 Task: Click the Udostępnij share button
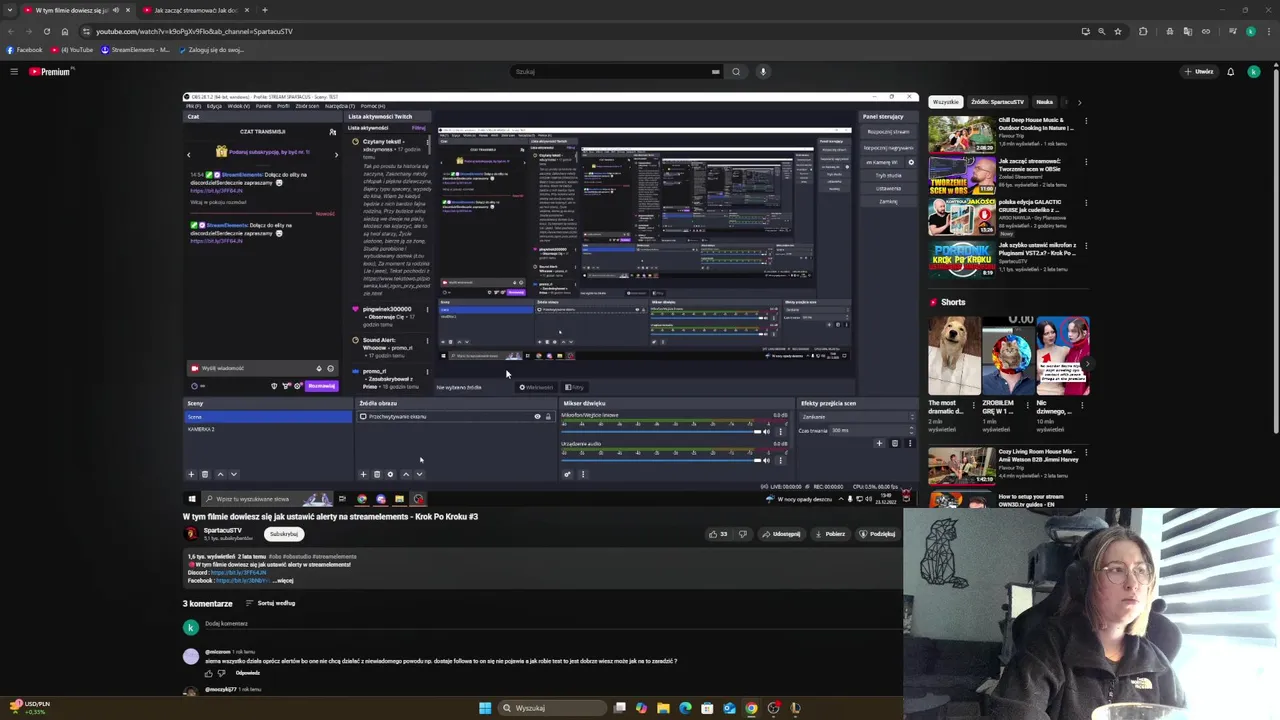pyautogui.click(x=781, y=534)
